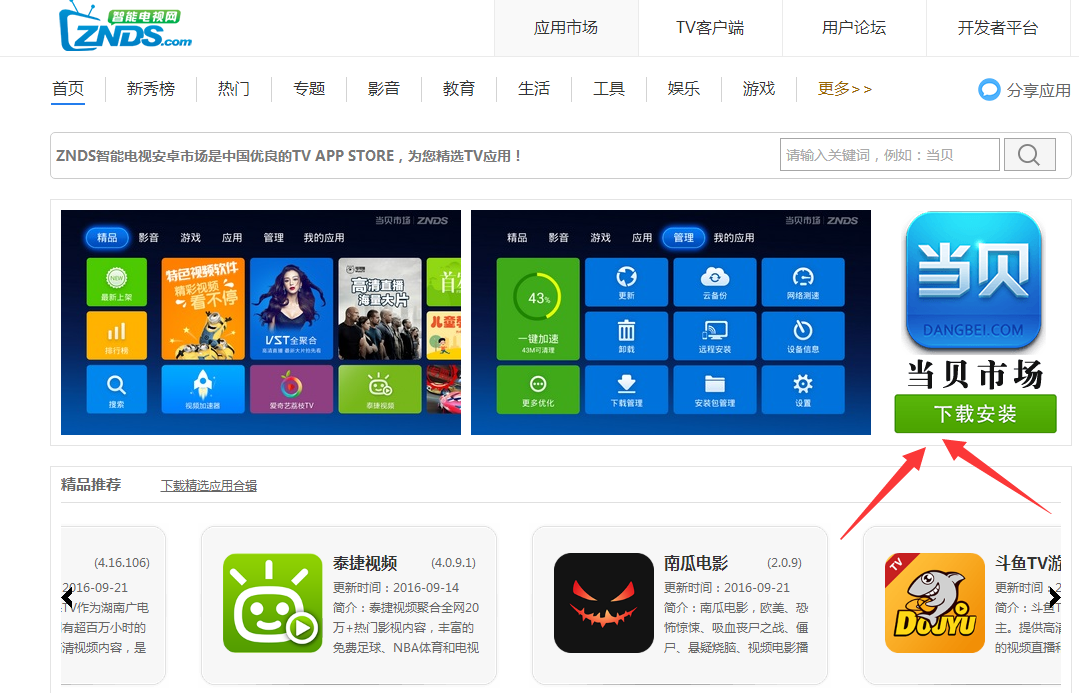The height and width of the screenshot is (693, 1079).
Task: Open 南瓜电影 app title link
Action: [x=696, y=563]
